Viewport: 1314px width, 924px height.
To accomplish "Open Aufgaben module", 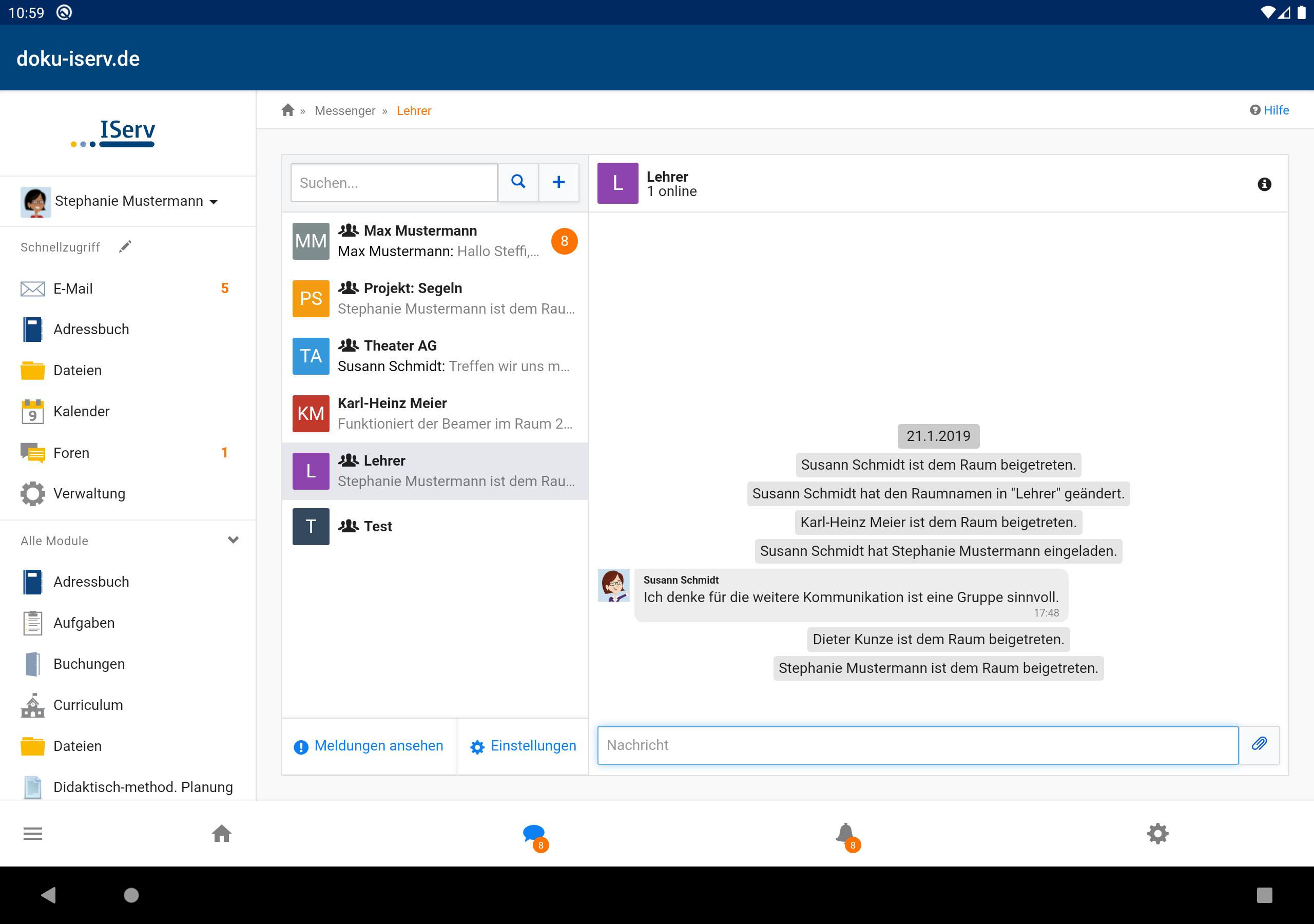I will pyautogui.click(x=127, y=623).
